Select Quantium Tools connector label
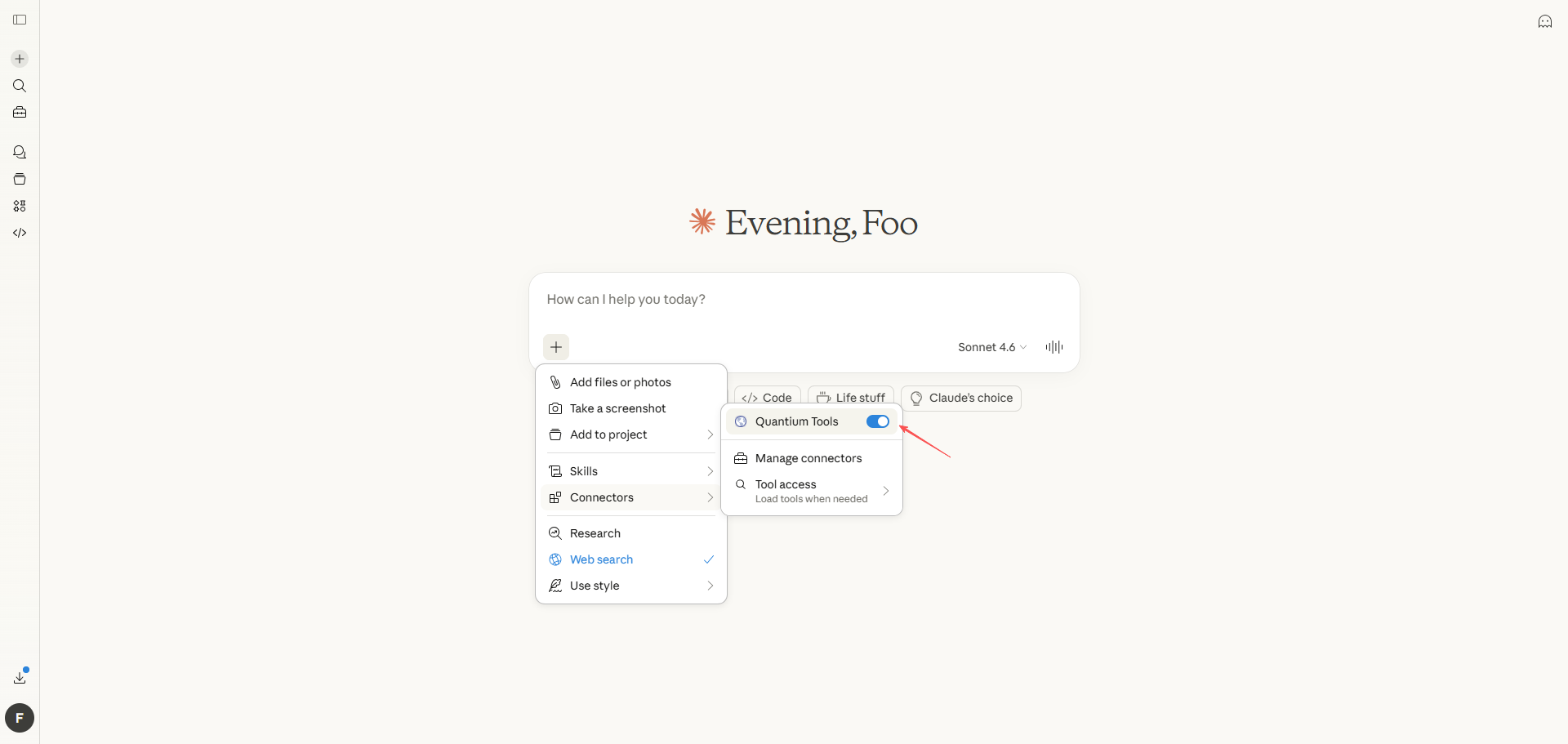The width and height of the screenshot is (1568, 744). click(x=797, y=421)
